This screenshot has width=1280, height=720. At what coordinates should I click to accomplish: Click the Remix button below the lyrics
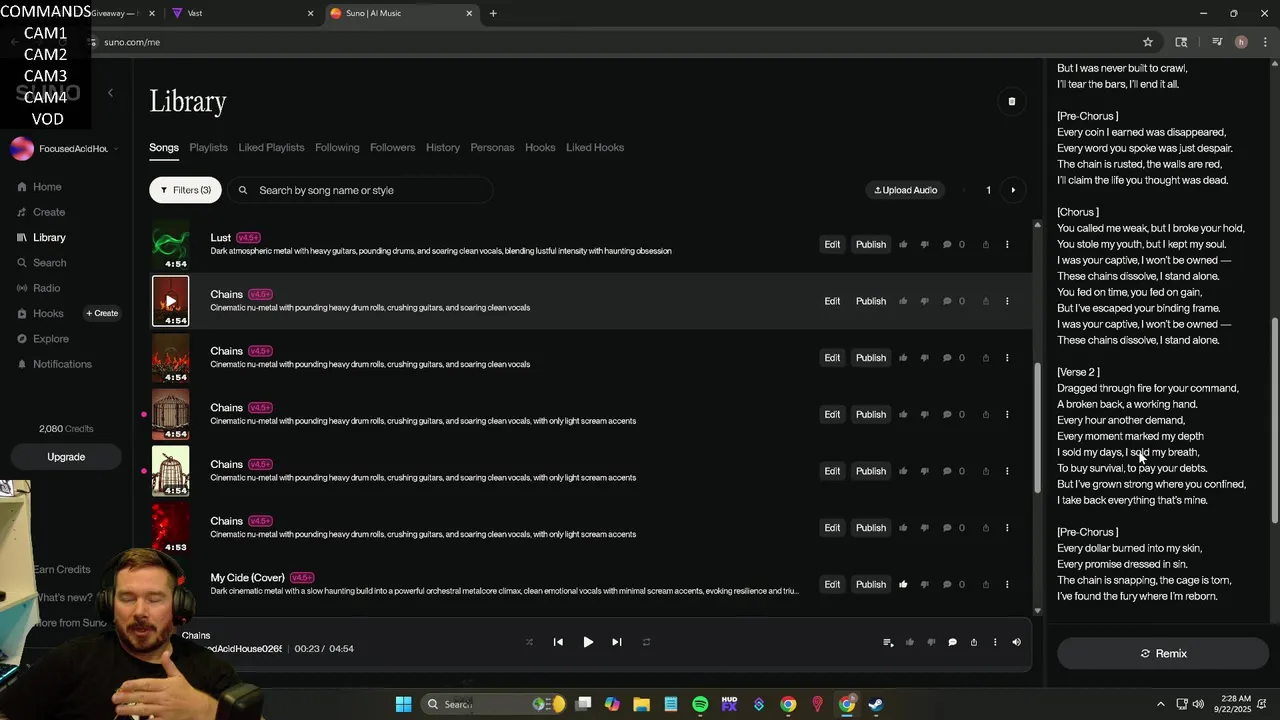(1163, 653)
